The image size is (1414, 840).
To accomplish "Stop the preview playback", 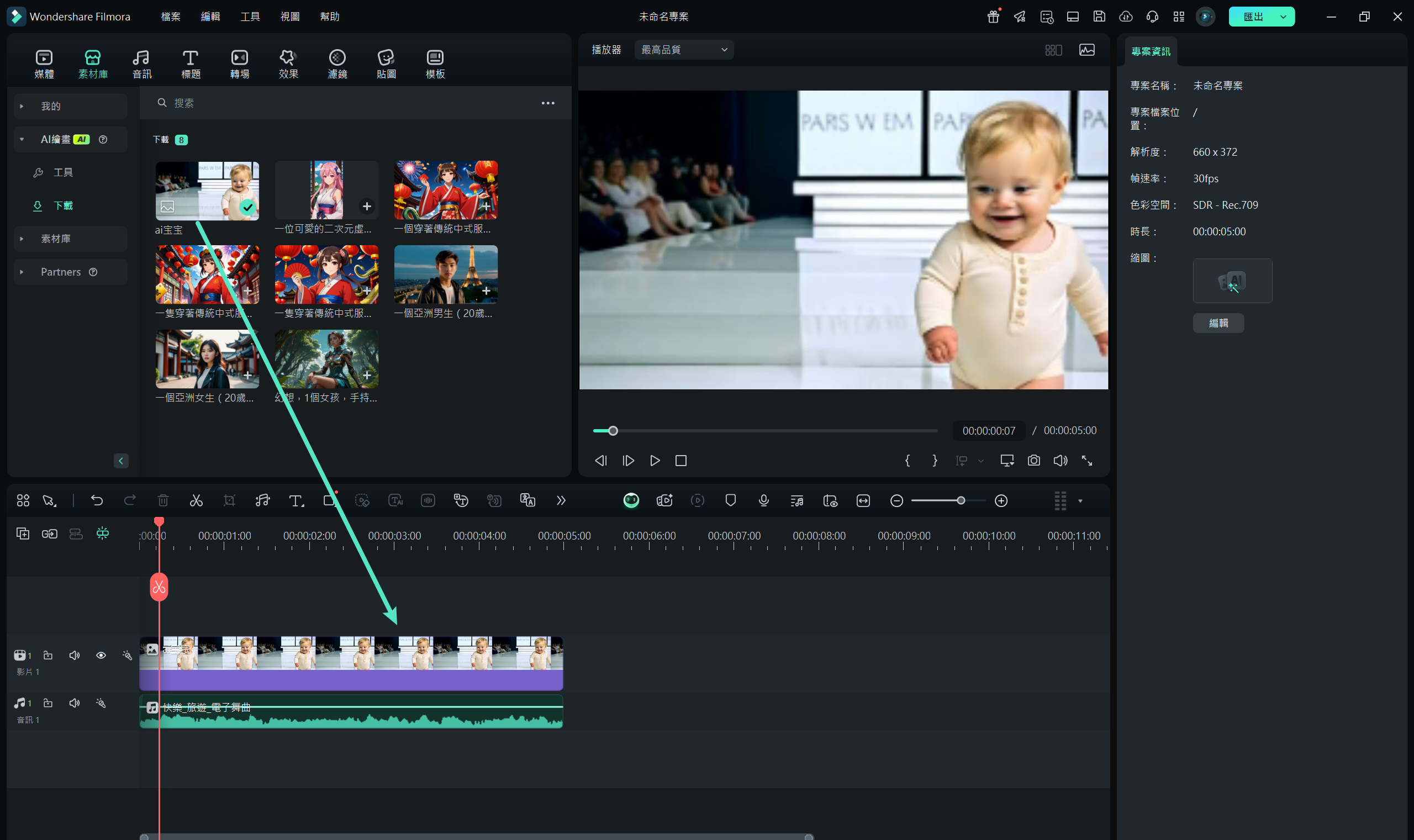I will click(681, 461).
